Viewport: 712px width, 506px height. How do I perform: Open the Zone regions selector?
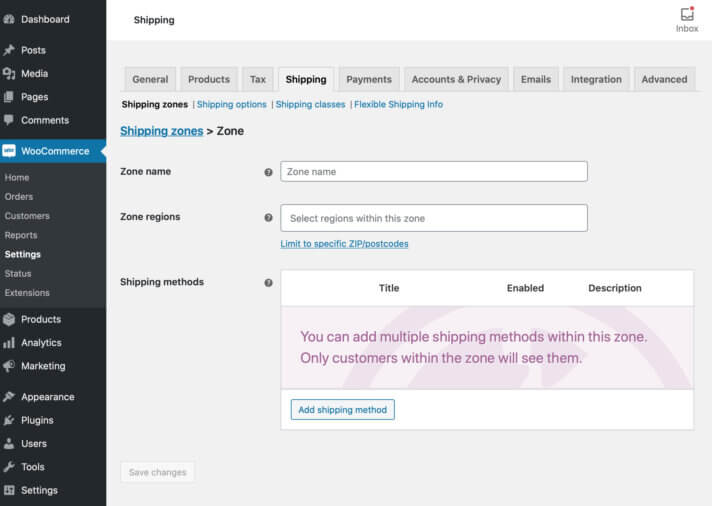[434, 218]
